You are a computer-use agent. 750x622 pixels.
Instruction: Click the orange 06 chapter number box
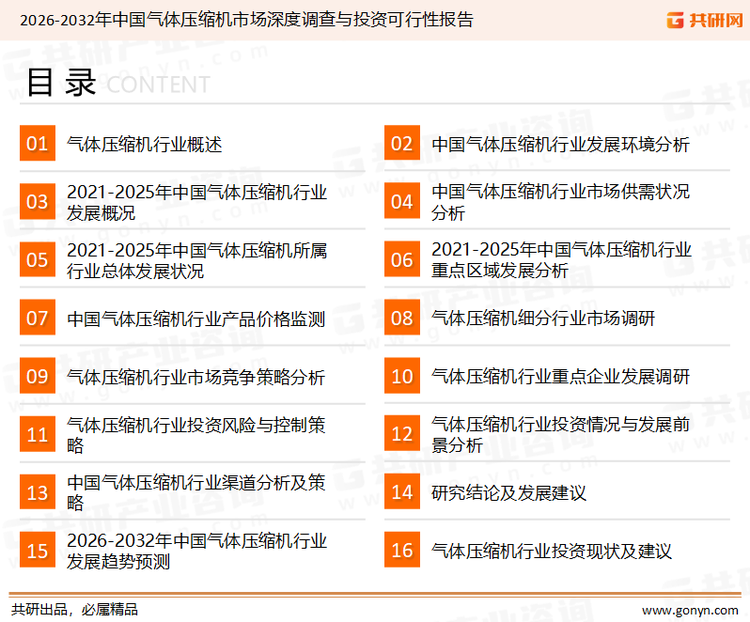point(402,259)
